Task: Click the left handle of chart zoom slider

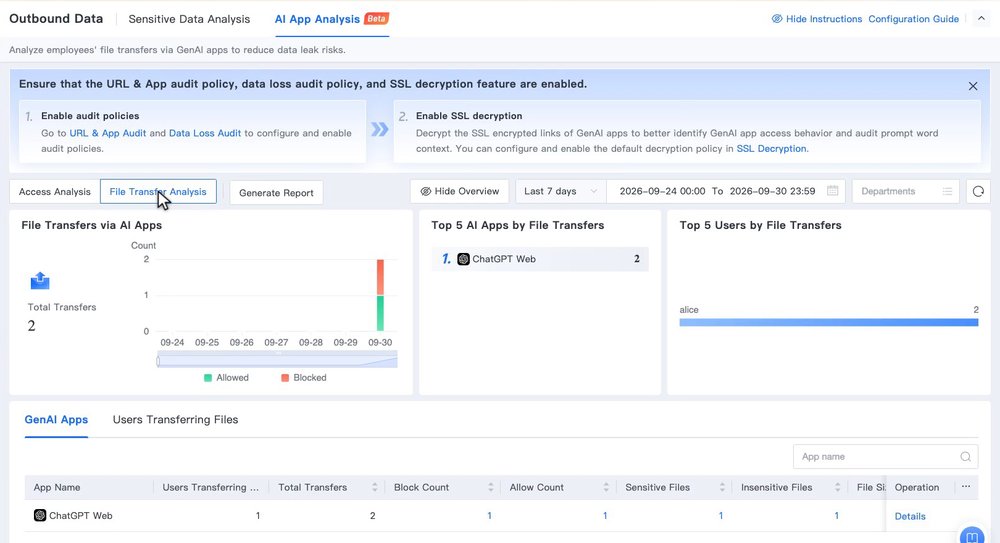Action: [158, 361]
